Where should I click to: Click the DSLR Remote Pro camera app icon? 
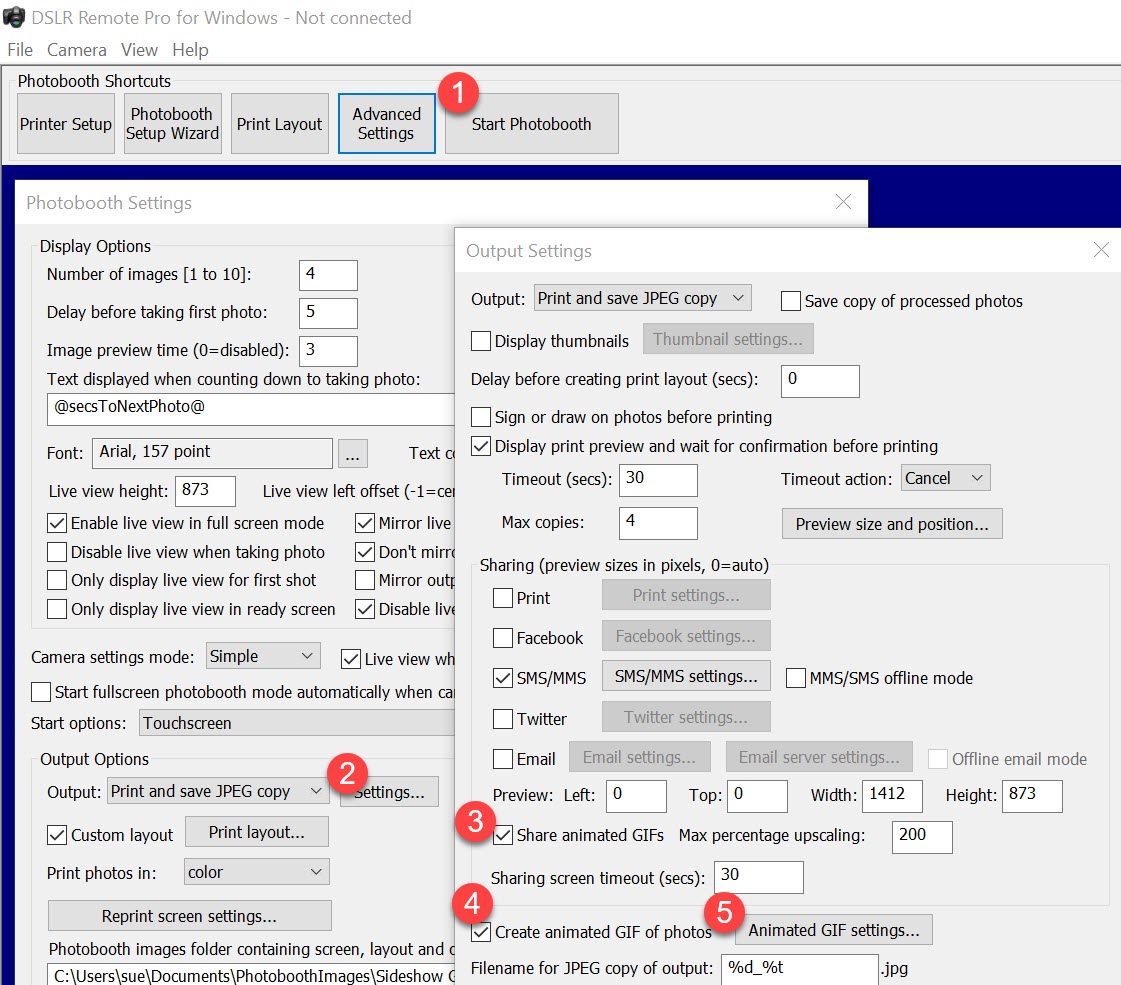tap(14, 17)
